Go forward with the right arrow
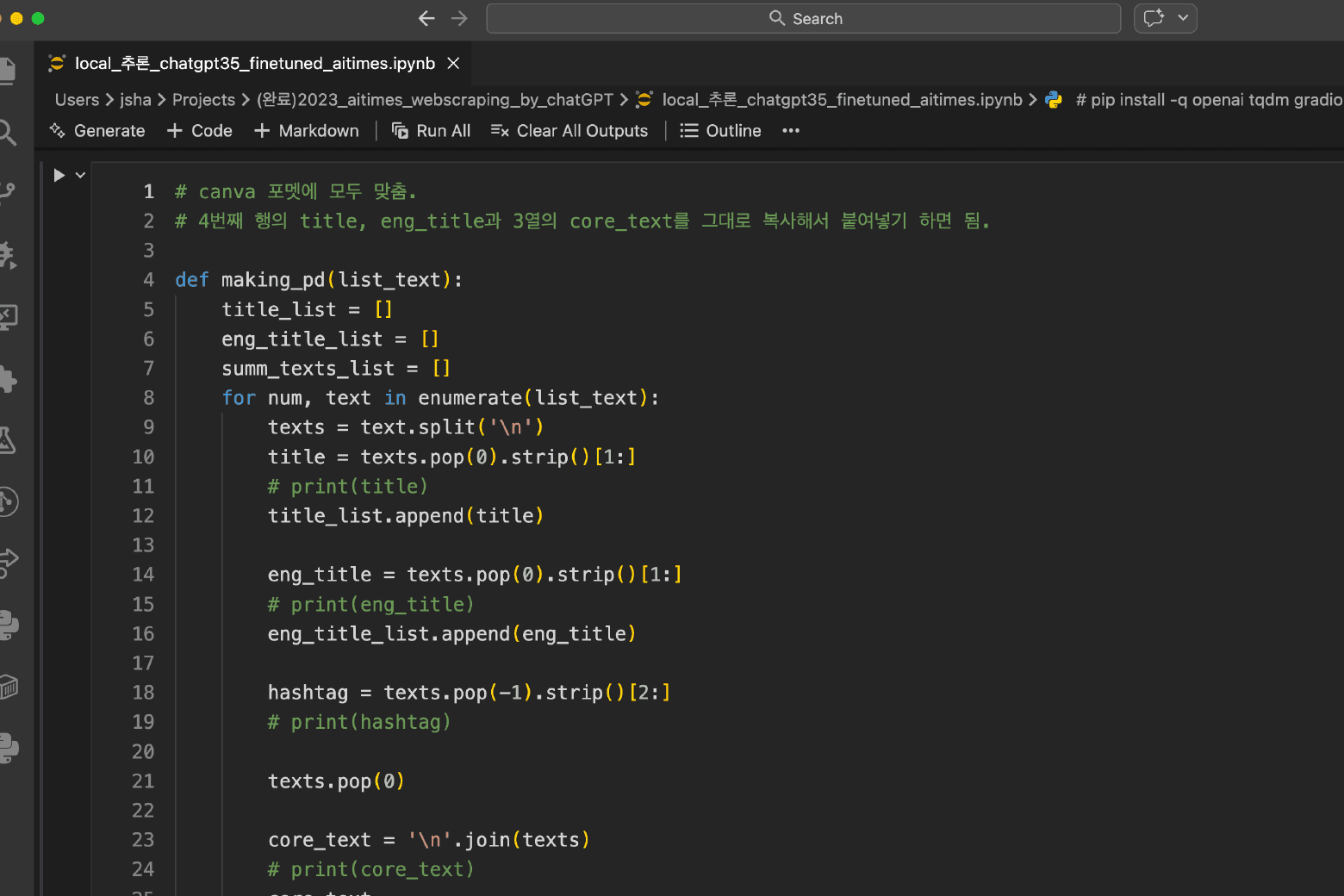Viewport: 1344px width, 896px height. pos(459,18)
